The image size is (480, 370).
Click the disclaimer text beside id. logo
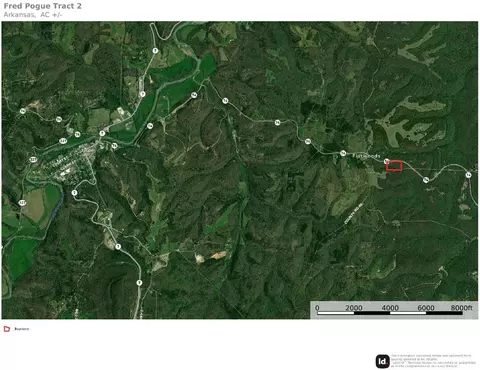click(x=434, y=361)
